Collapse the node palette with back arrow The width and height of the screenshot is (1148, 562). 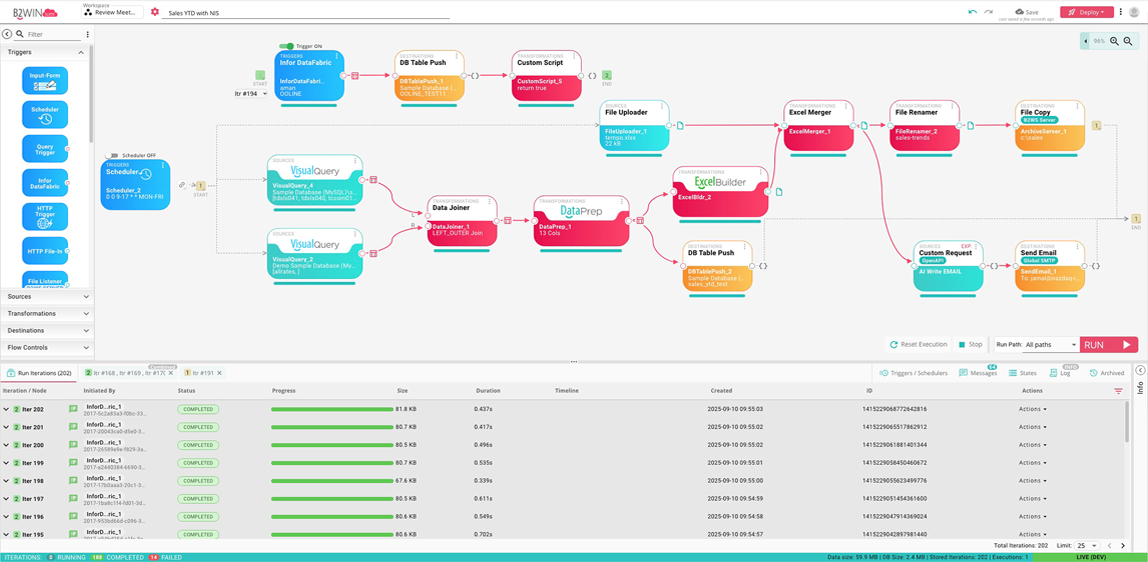pyautogui.click(x=7, y=34)
